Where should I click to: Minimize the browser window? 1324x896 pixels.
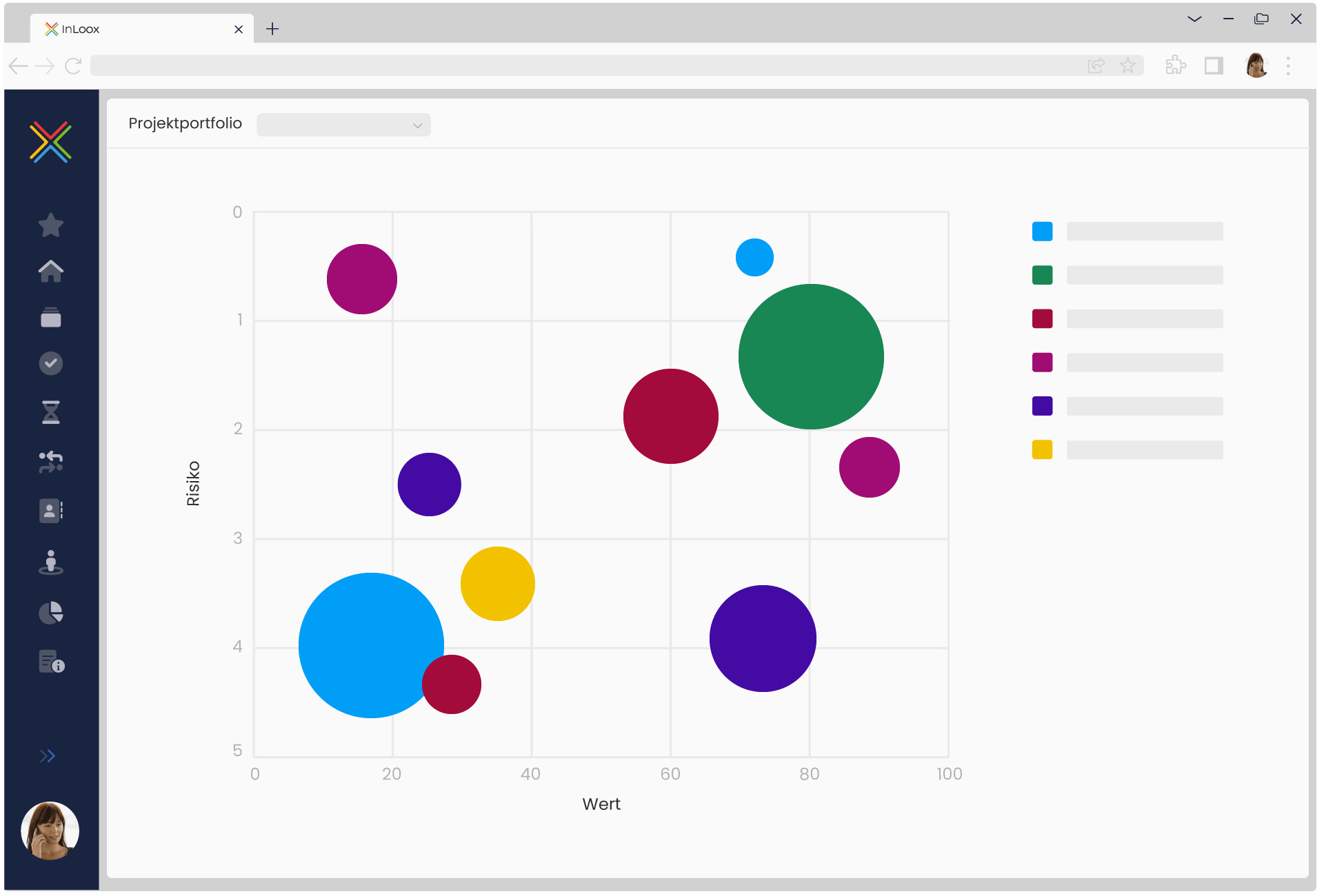1228,19
